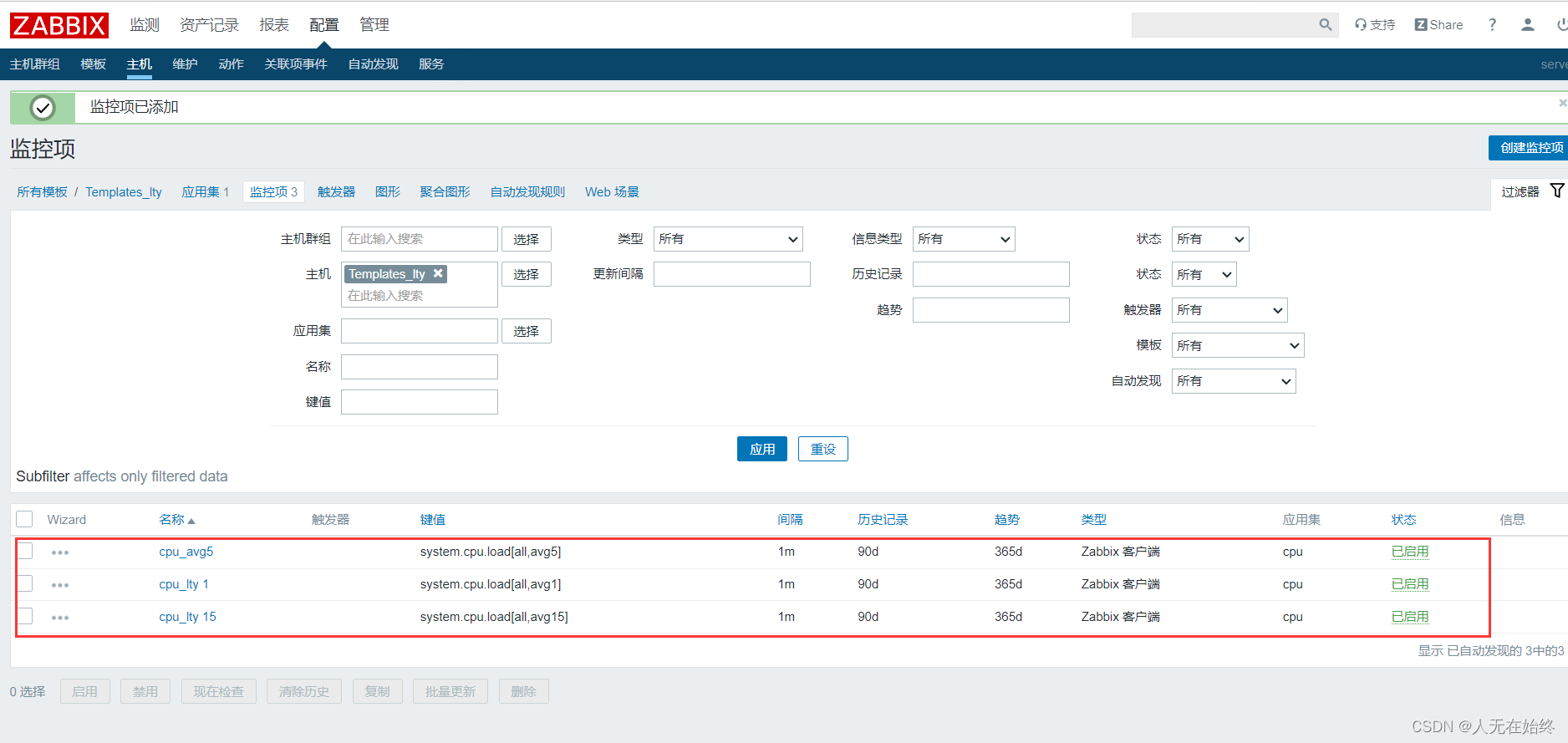Open the 监测 top menu
The height and width of the screenshot is (743, 1568).
tap(145, 25)
